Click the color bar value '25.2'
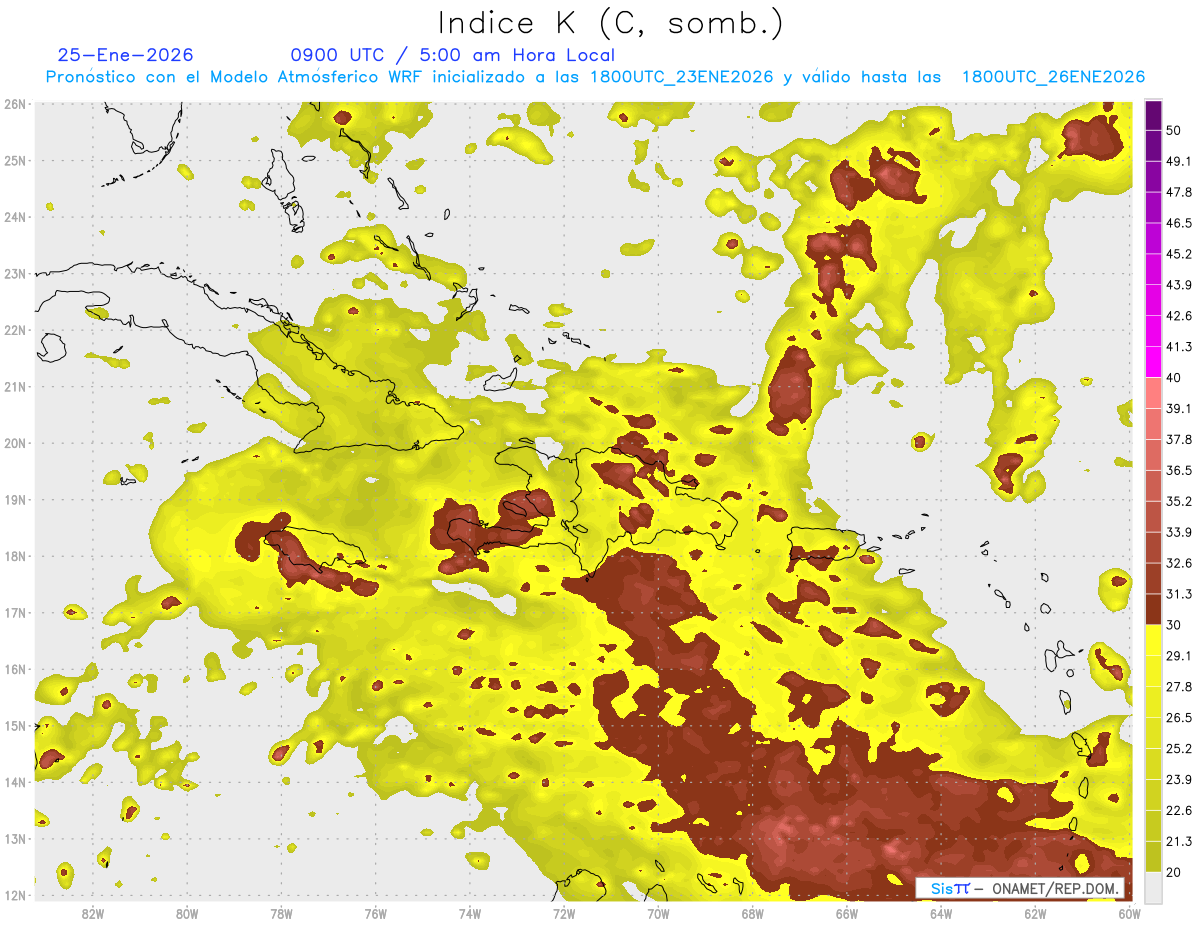 (x=1178, y=749)
